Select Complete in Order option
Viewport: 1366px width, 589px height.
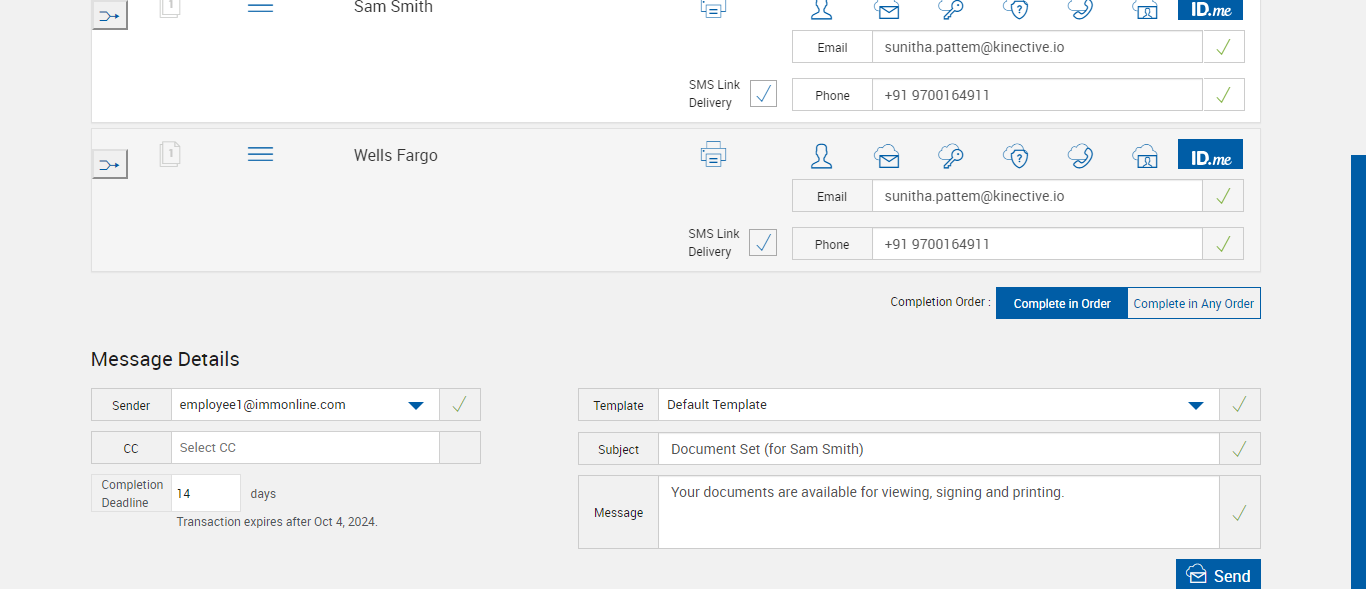click(1062, 304)
